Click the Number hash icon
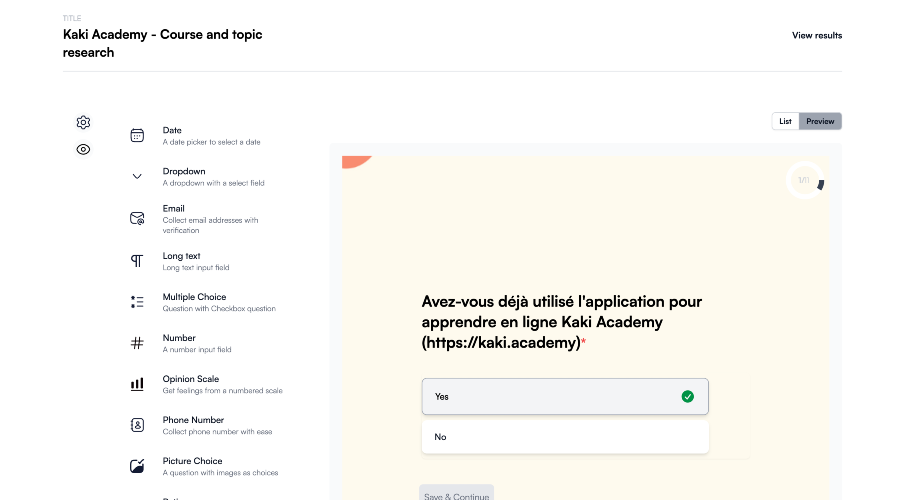 137,343
